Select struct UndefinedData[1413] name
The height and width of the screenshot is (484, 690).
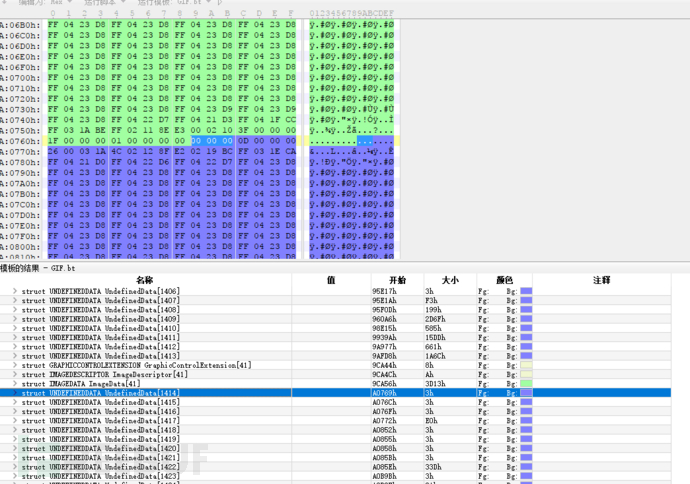coord(101,356)
